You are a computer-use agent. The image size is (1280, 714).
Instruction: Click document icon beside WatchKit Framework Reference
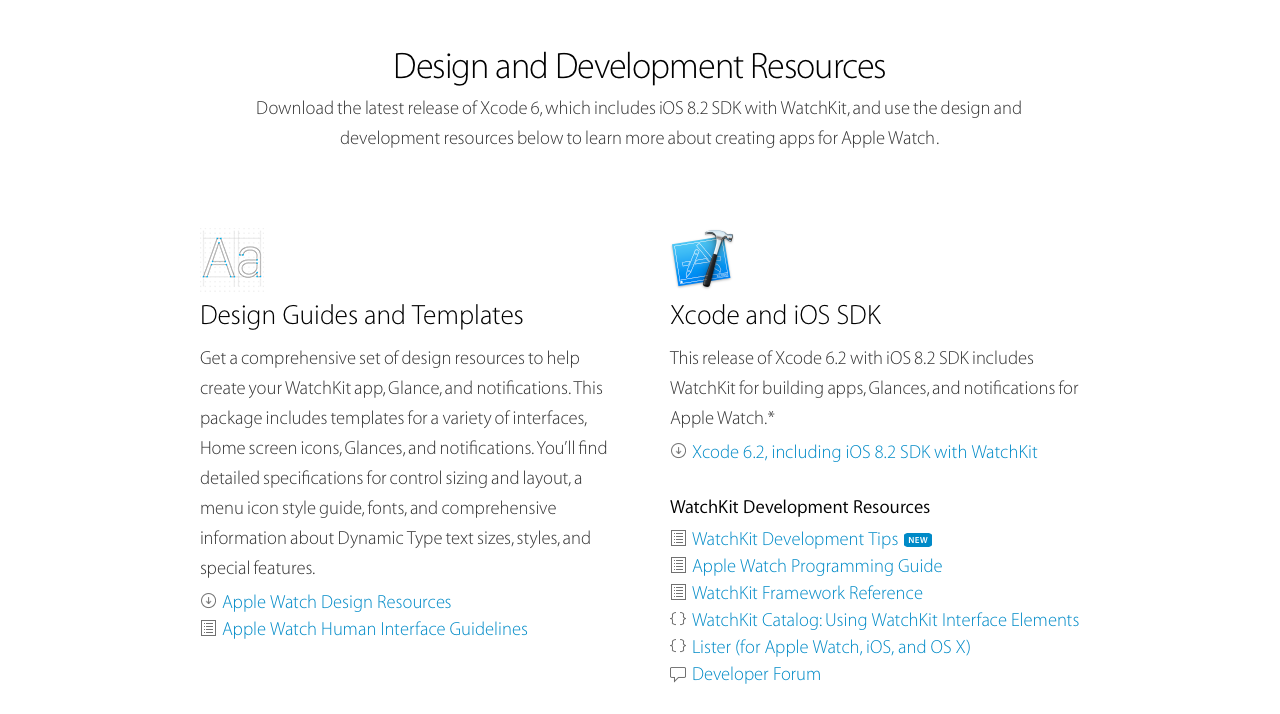(678, 592)
